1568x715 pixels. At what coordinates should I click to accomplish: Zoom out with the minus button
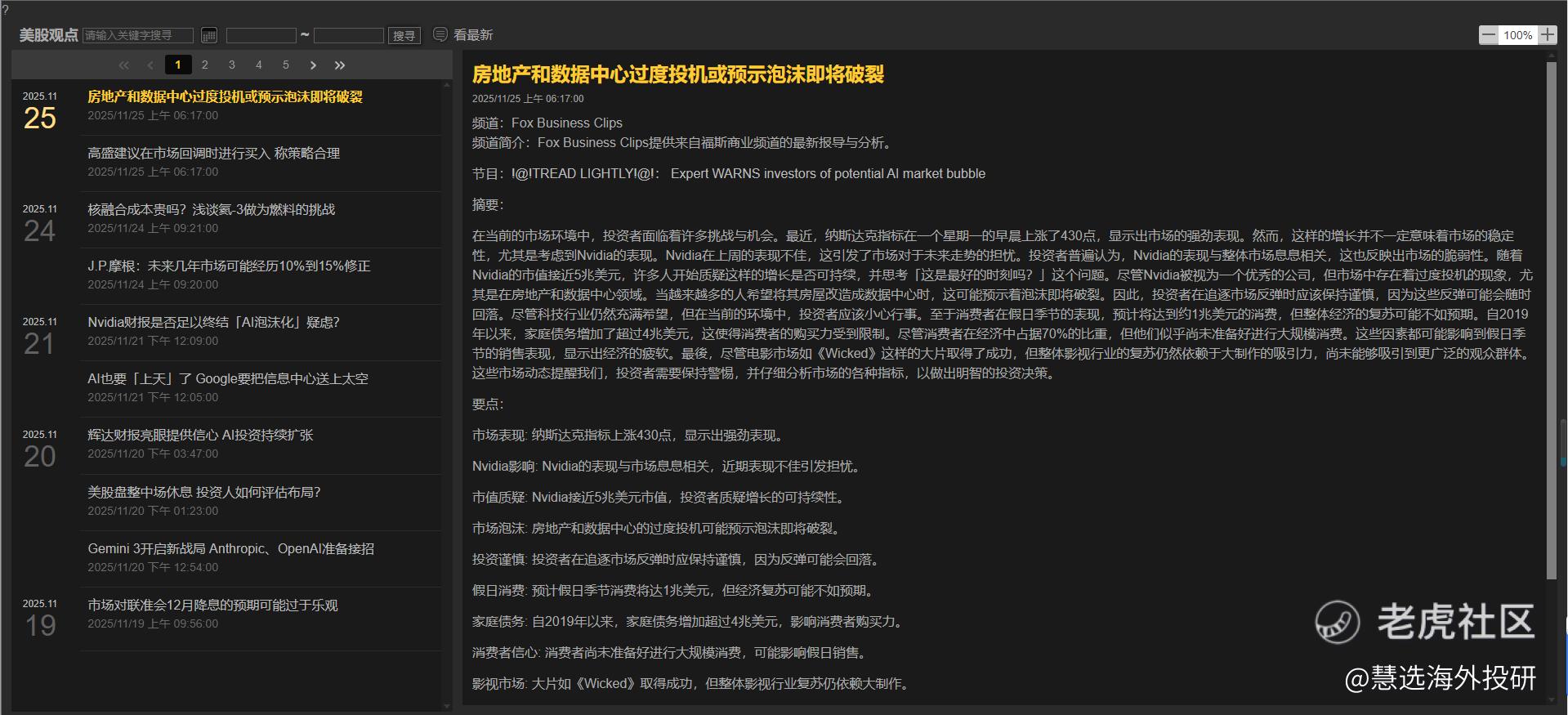pos(1489,35)
